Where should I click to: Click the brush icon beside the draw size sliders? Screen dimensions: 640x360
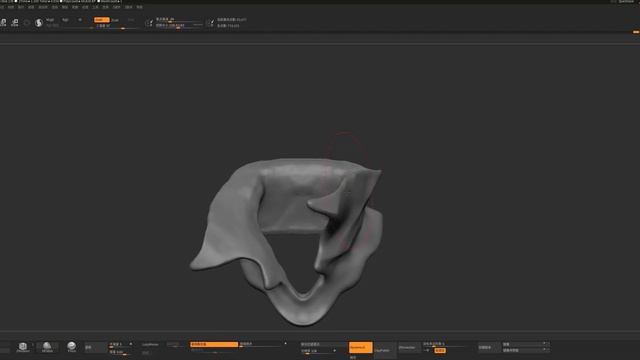click(x=149, y=22)
